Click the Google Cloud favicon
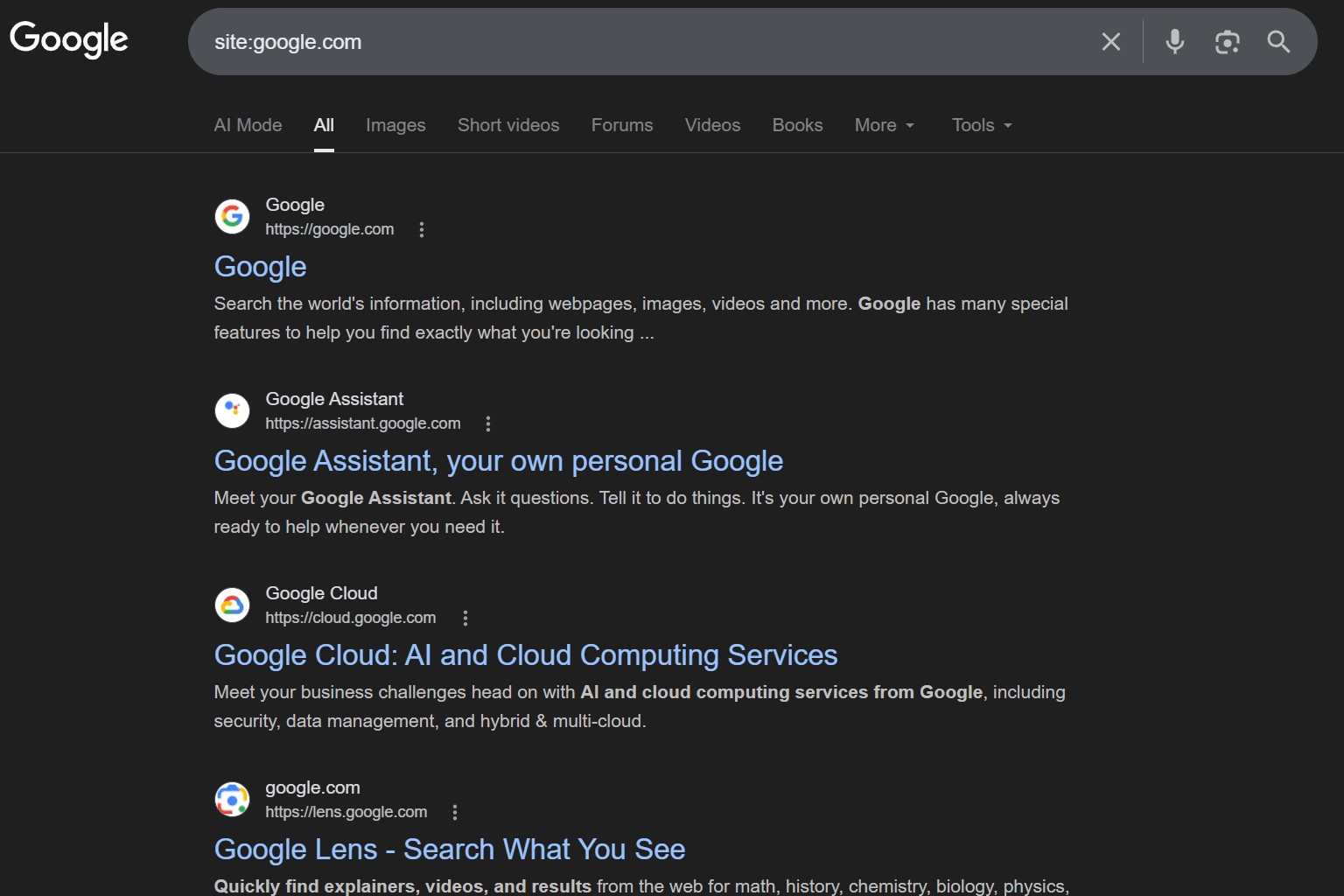The image size is (1344, 896). coord(232,605)
